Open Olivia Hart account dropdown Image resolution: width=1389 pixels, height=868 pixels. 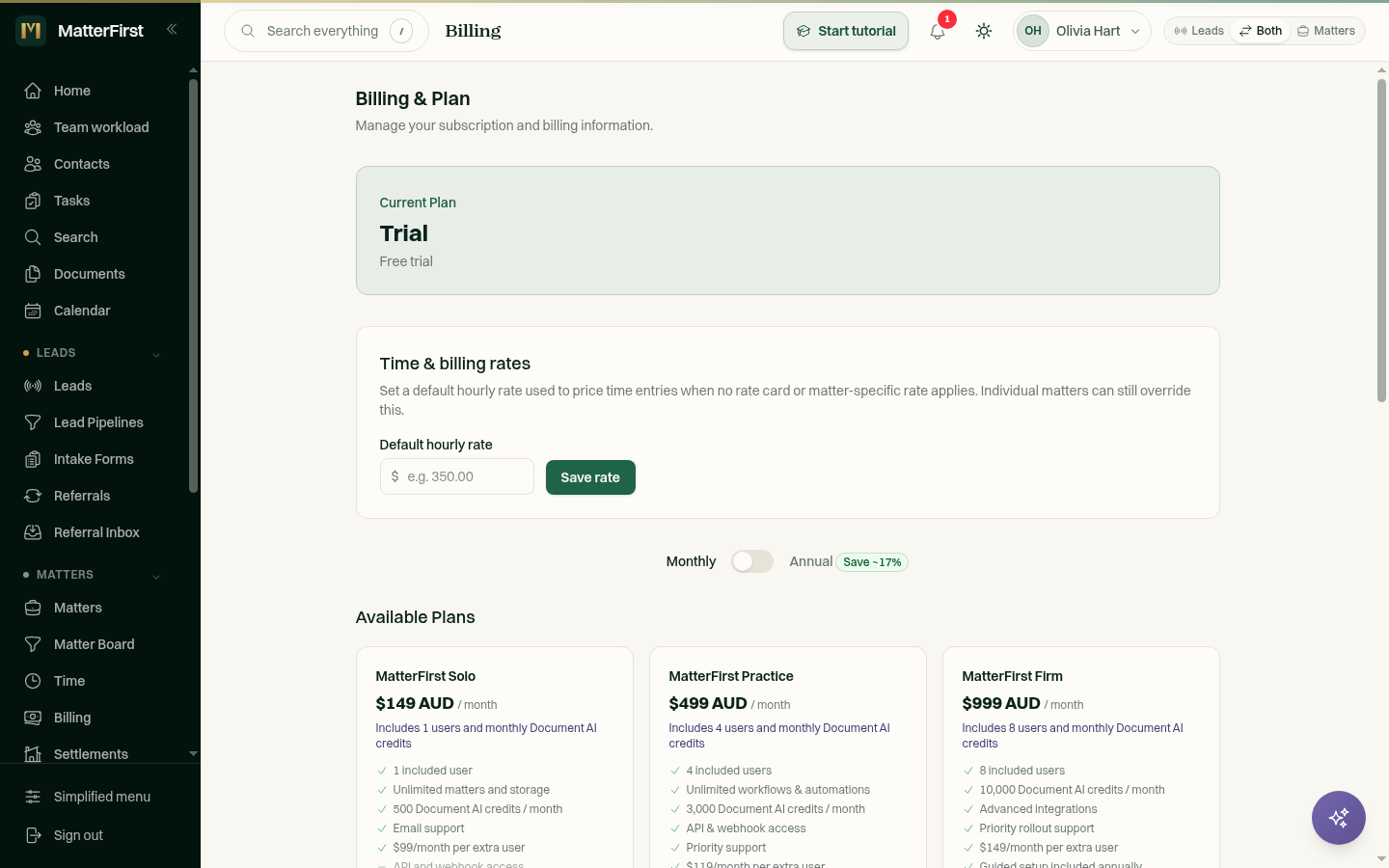[x=1082, y=31]
